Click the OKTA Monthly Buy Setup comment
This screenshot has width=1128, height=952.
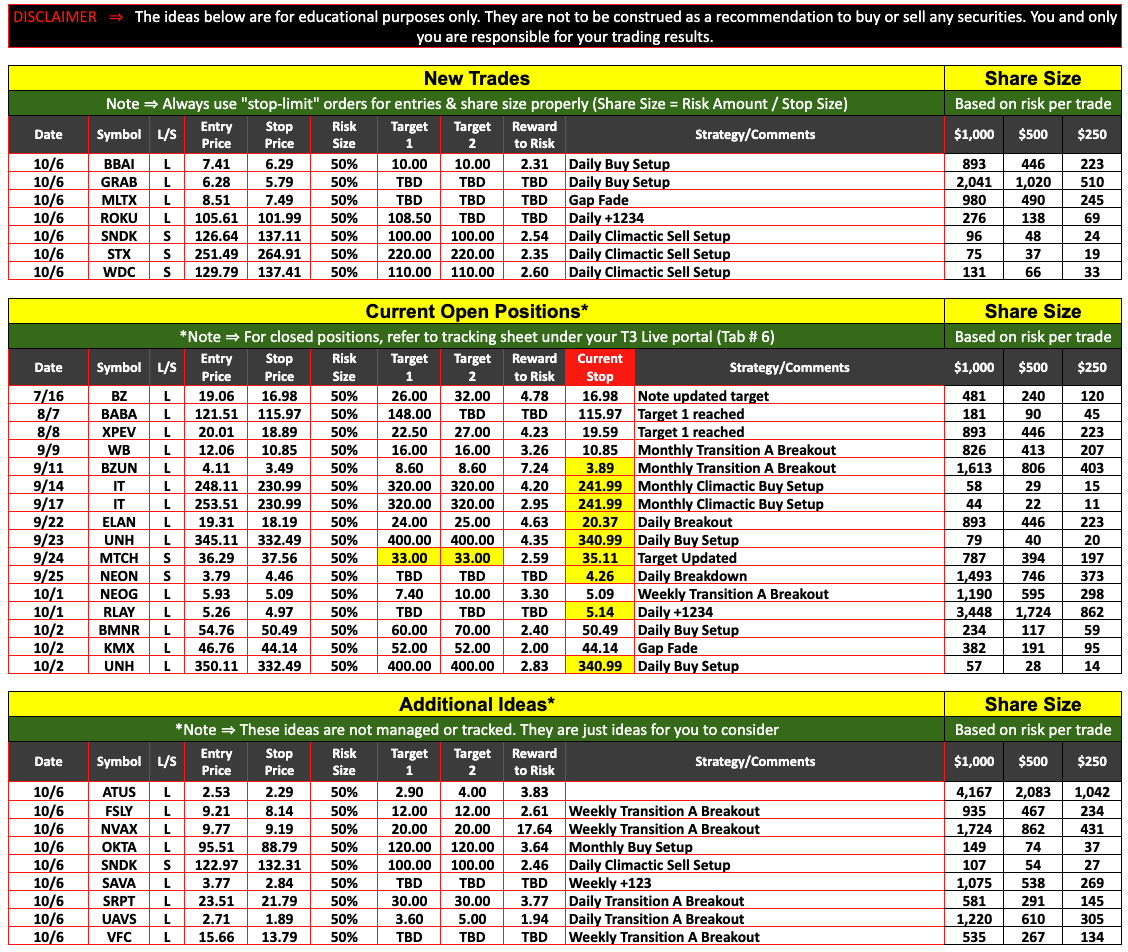tap(630, 847)
